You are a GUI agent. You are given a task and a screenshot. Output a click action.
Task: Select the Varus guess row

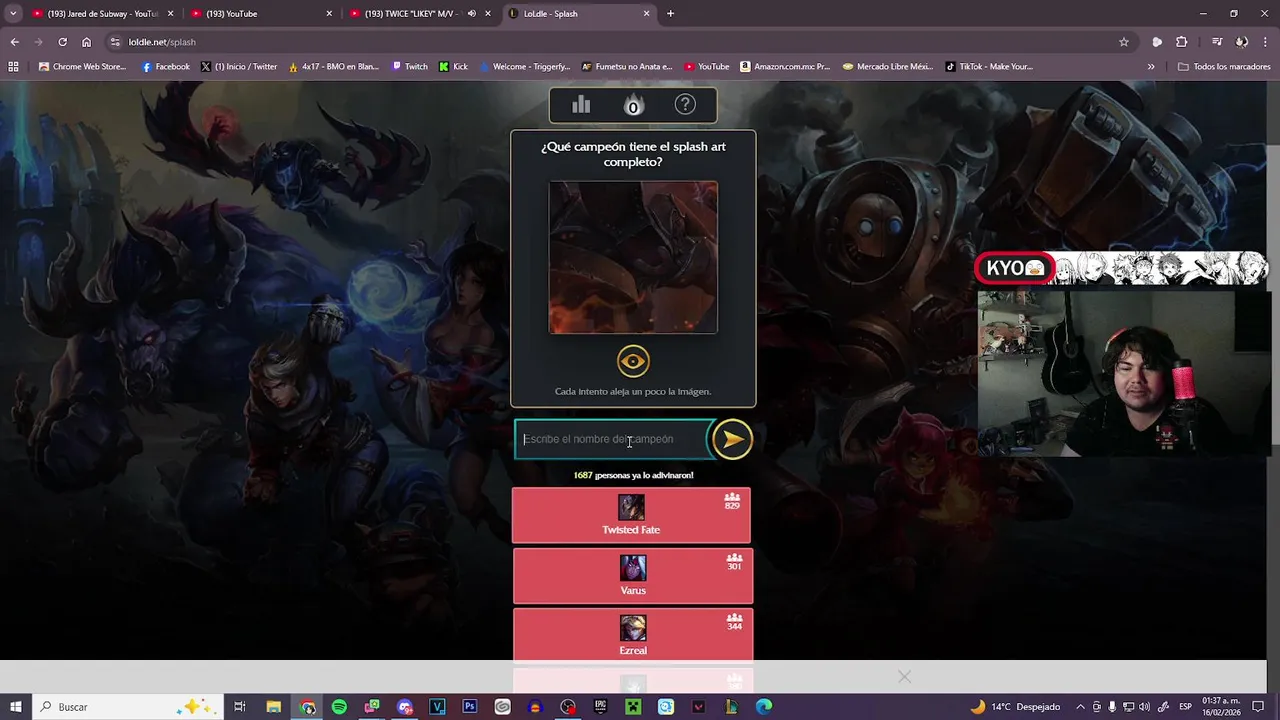(633, 576)
